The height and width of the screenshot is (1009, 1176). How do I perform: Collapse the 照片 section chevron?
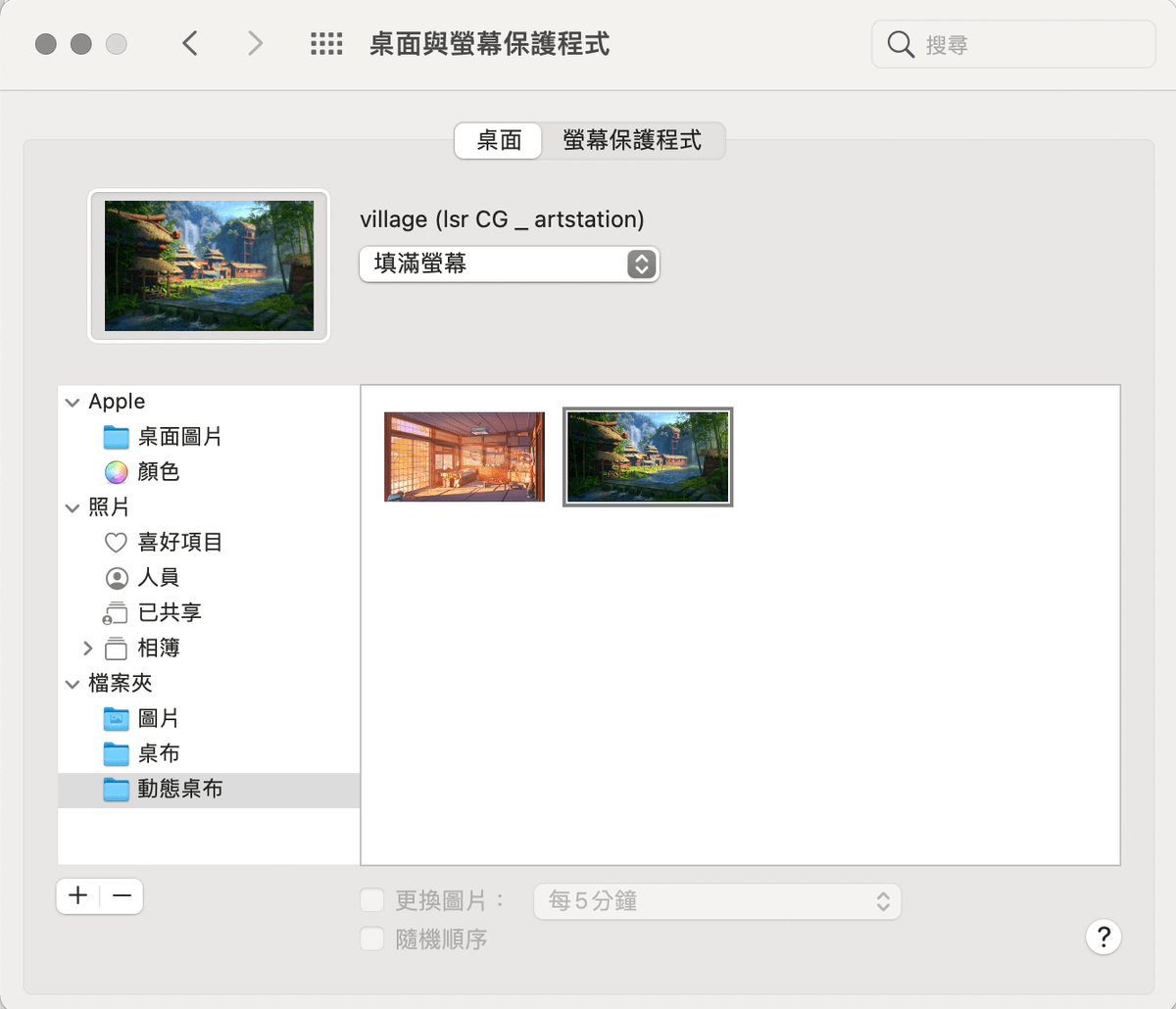click(x=73, y=508)
